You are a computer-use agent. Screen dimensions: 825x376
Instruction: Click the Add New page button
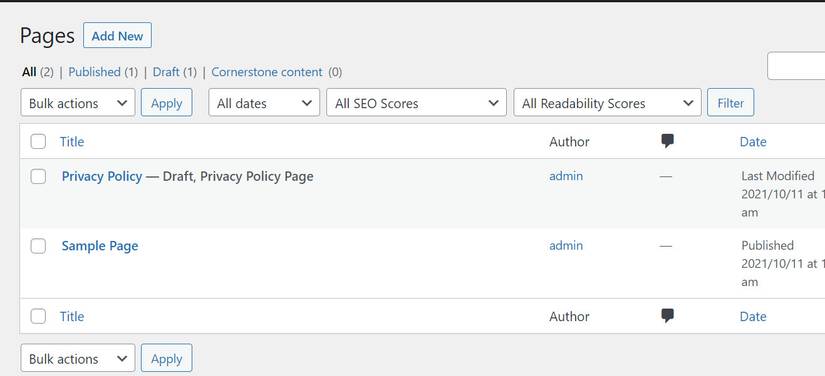pyautogui.click(x=117, y=36)
